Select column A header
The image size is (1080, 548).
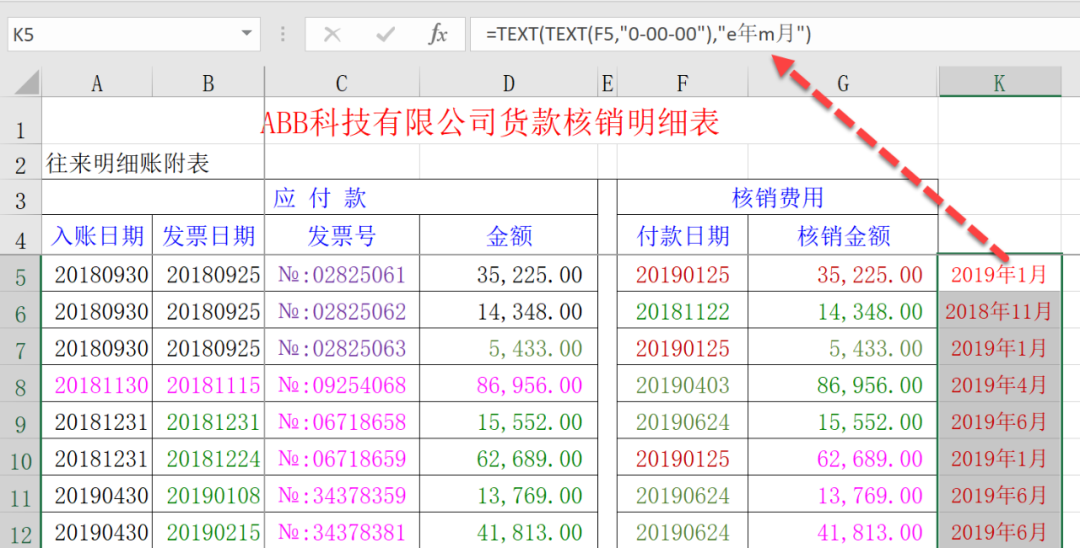pyautogui.click(x=97, y=83)
